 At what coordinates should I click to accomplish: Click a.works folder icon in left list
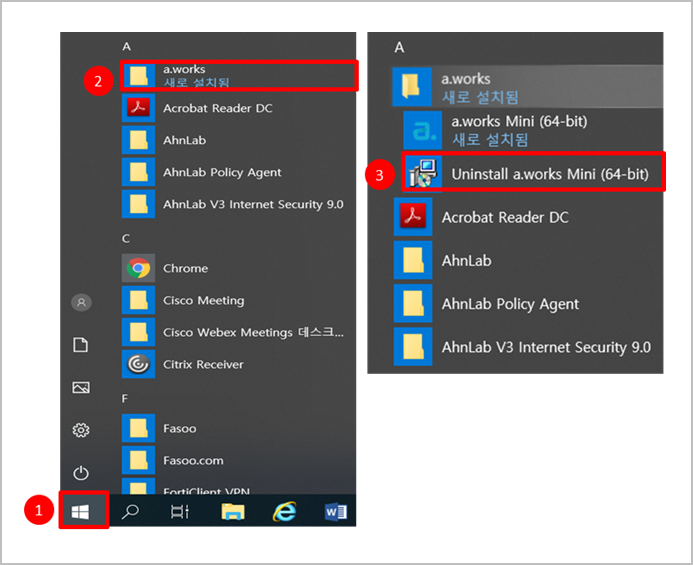click(138, 75)
